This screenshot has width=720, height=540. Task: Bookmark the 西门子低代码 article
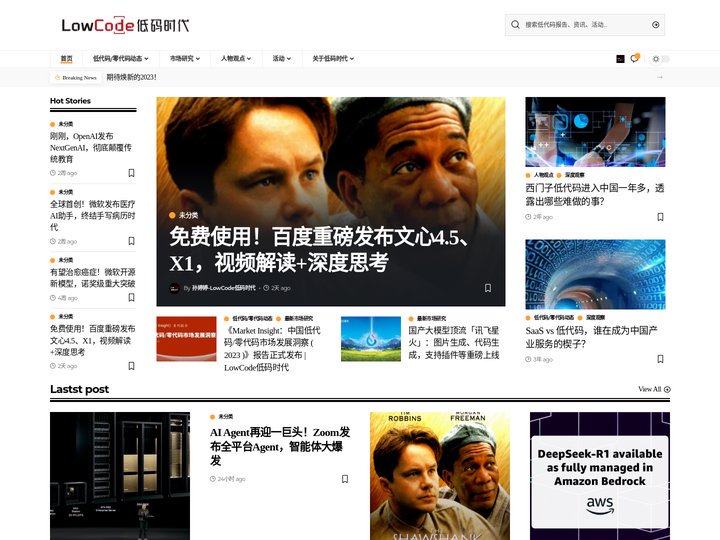(660, 217)
